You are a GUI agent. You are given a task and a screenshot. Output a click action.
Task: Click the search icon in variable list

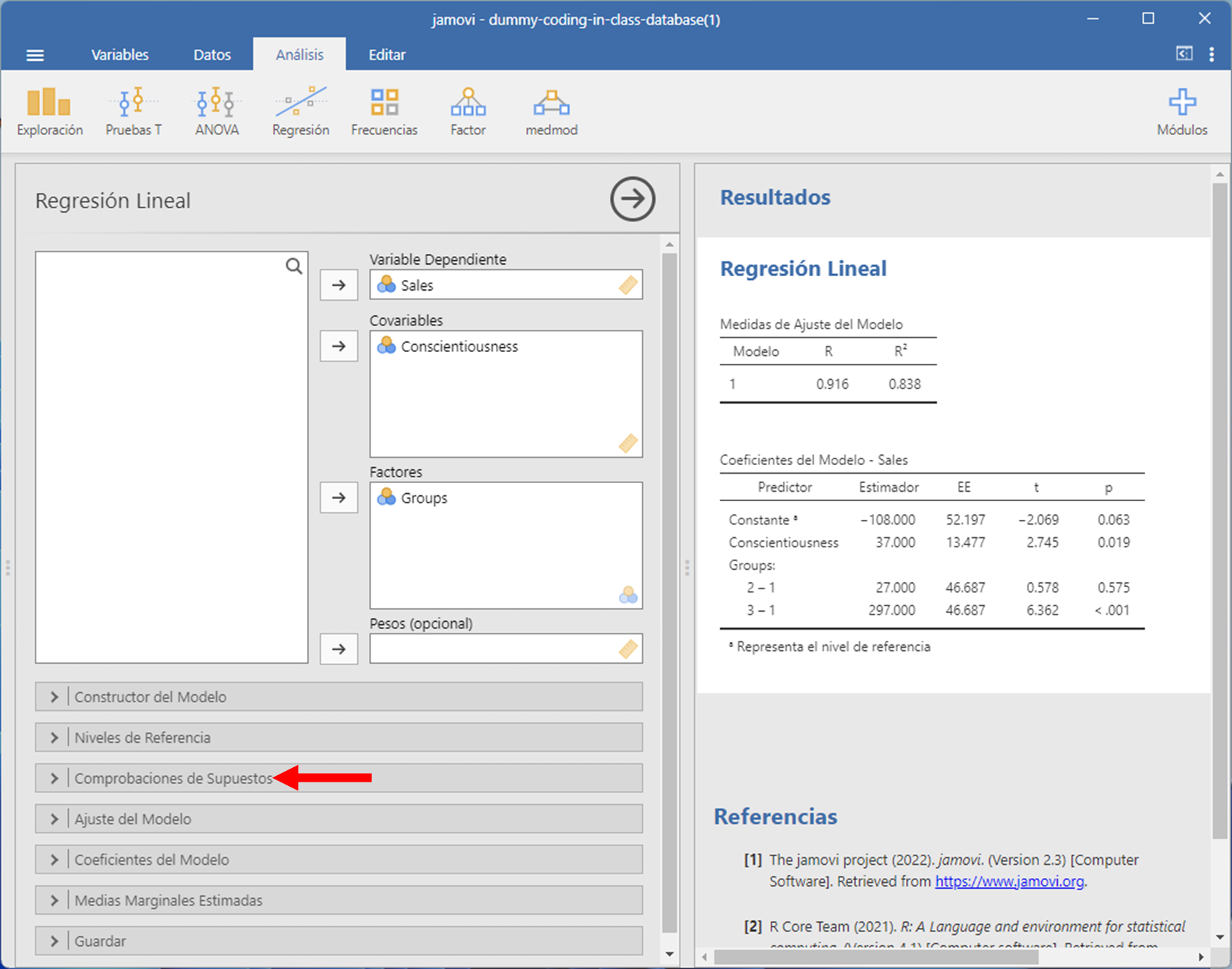click(x=294, y=266)
